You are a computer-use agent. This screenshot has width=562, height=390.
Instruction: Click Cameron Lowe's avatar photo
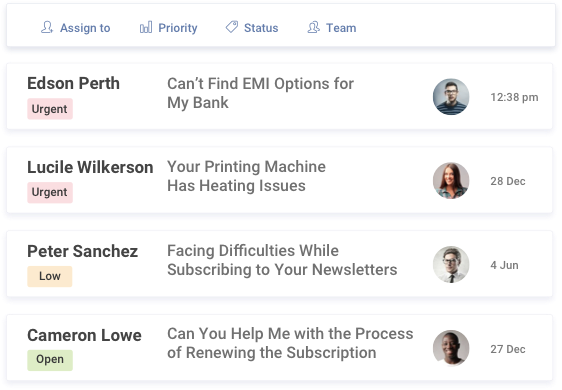tap(451, 348)
